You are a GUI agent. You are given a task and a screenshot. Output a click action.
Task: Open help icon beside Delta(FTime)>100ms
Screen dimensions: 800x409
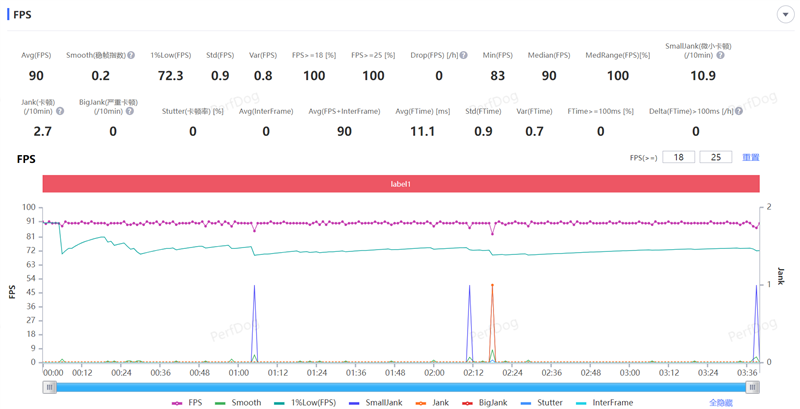(x=739, y=111)
